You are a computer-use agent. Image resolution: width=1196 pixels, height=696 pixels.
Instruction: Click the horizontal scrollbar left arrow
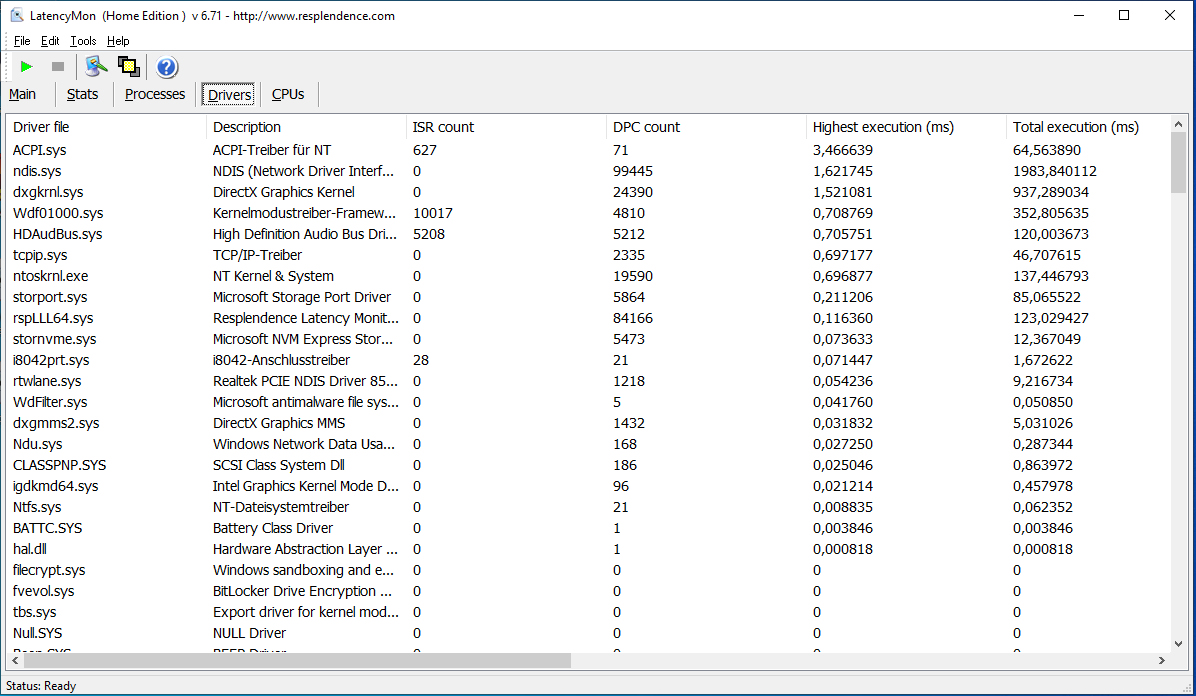coord(15,661)
